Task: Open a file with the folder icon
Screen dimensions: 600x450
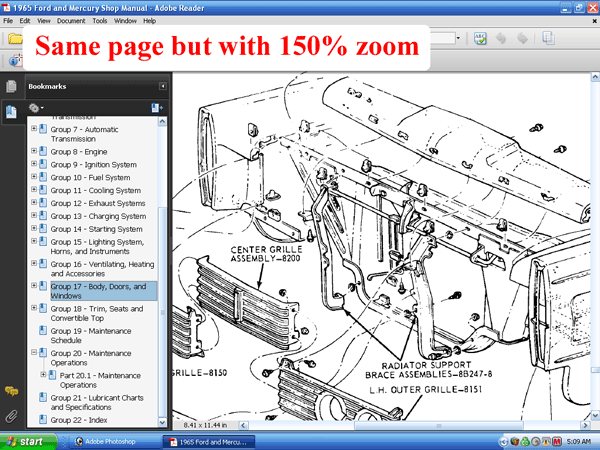Action: click(15, 39)
